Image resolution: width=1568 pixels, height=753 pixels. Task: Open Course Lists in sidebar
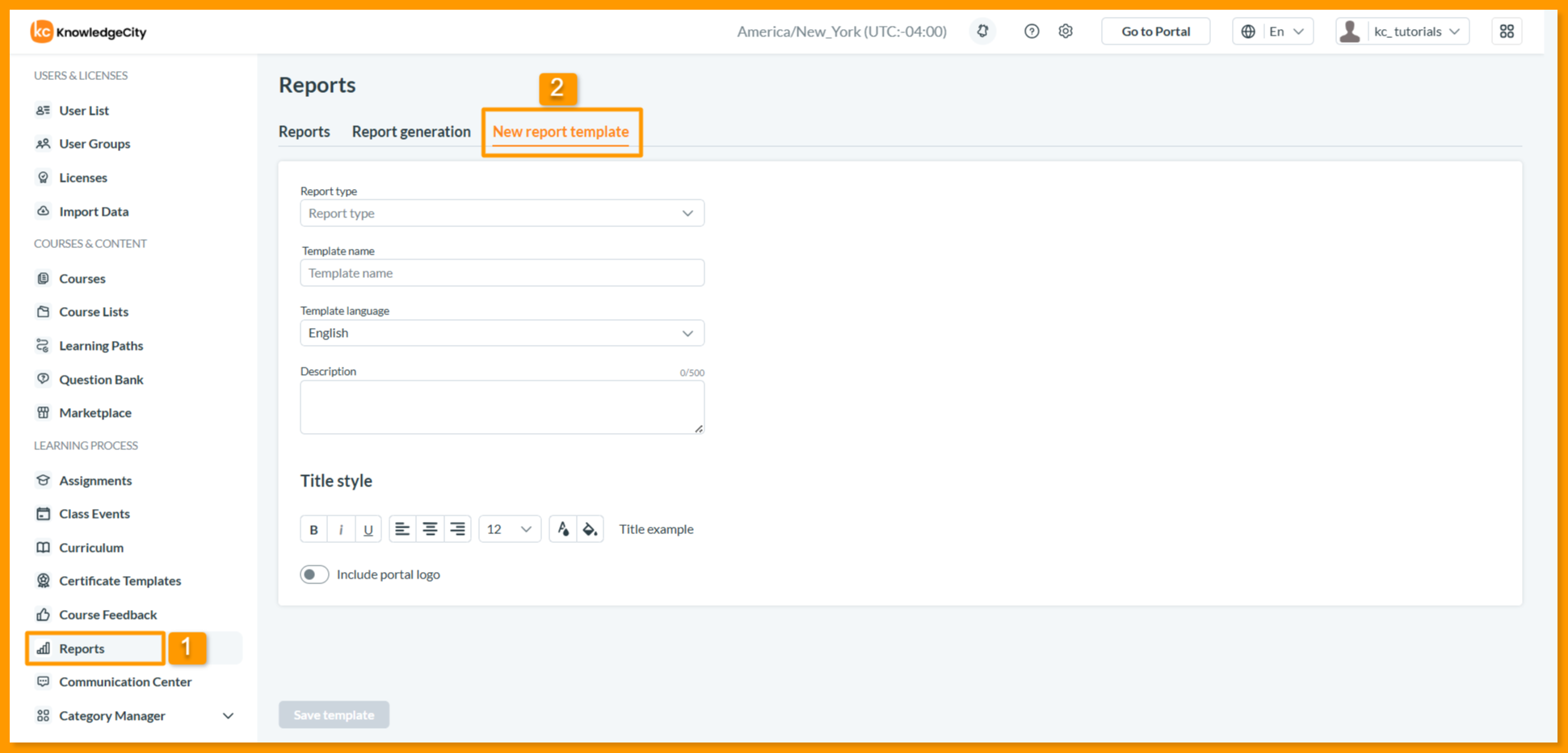(94, 312)
